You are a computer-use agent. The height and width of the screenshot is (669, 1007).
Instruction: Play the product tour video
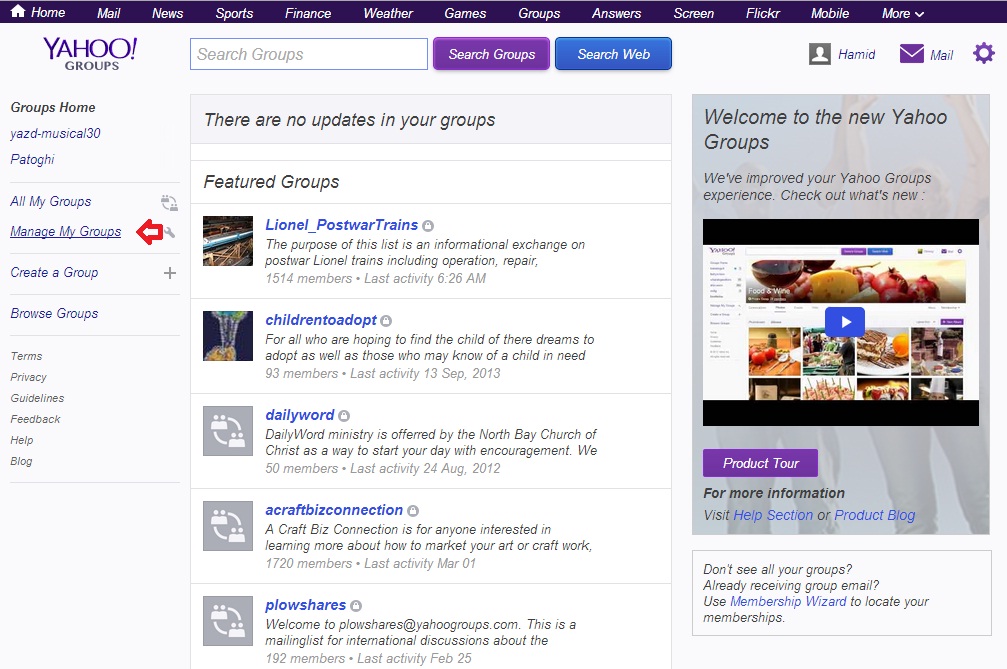(845, 322)
